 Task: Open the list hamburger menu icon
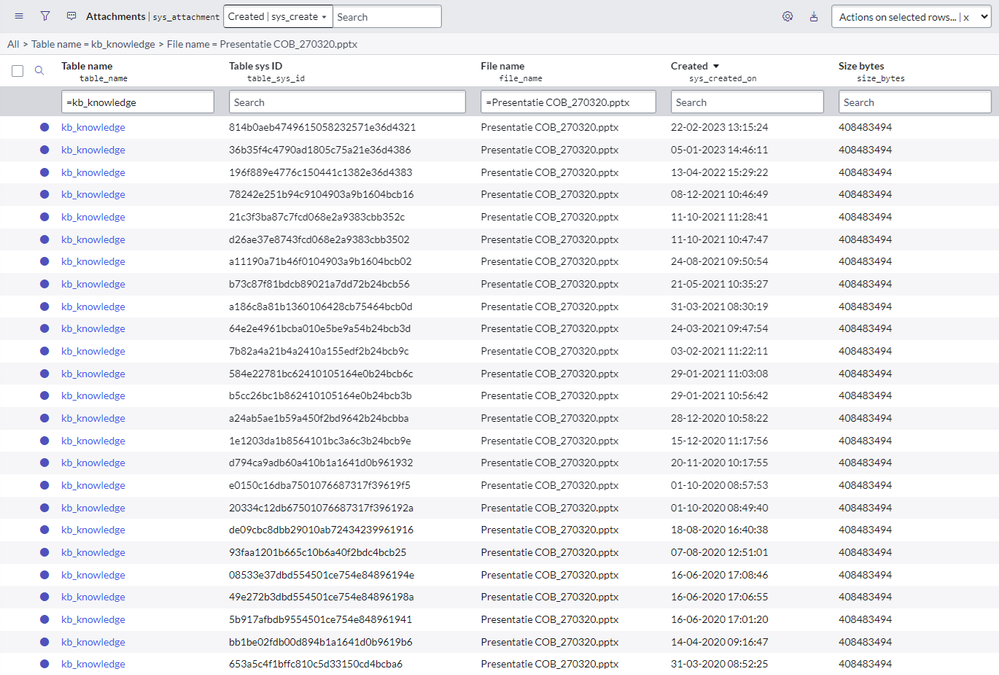pyautogui.click(x=19, y=16)
